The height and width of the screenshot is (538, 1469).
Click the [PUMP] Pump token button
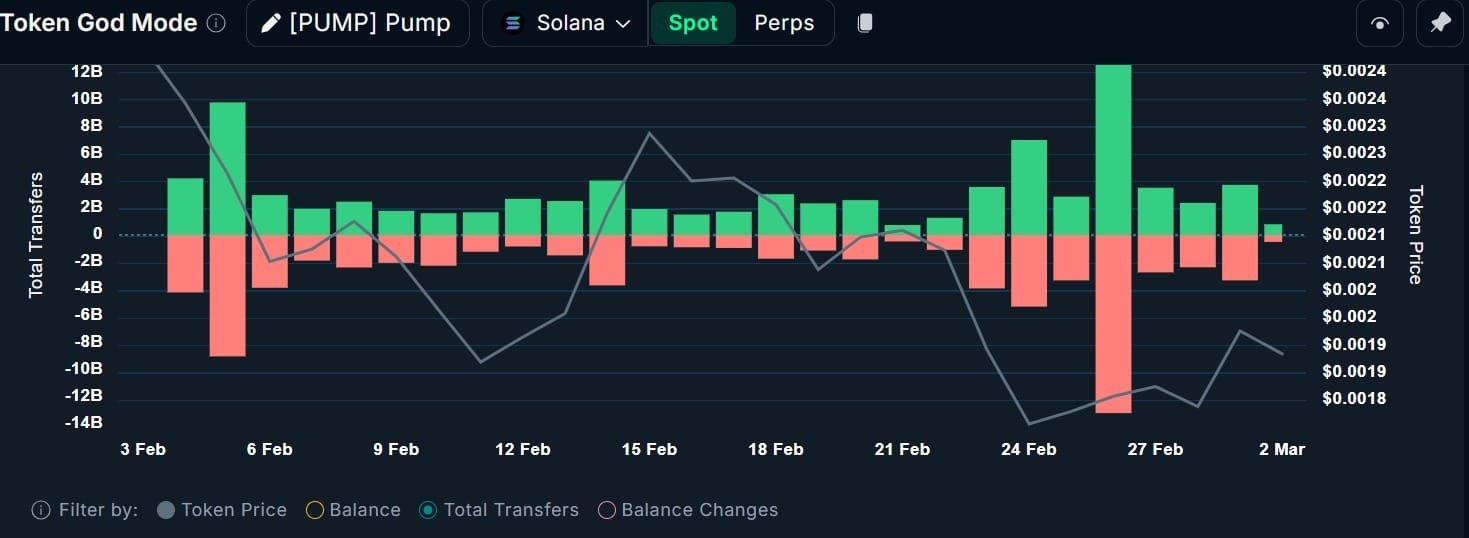click(x=357, y=23)
